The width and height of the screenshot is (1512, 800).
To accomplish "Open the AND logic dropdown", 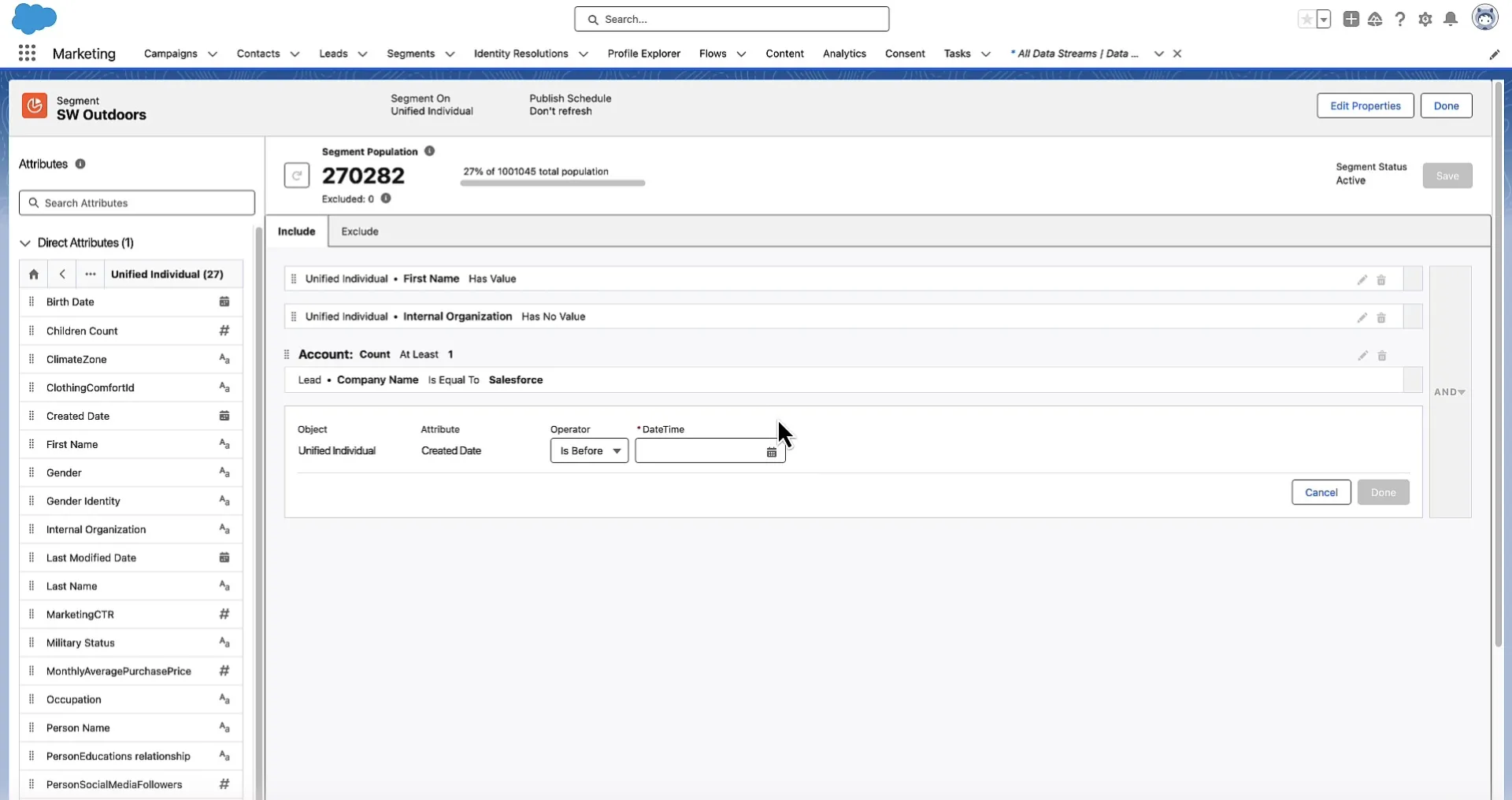I will (1449, 391).
